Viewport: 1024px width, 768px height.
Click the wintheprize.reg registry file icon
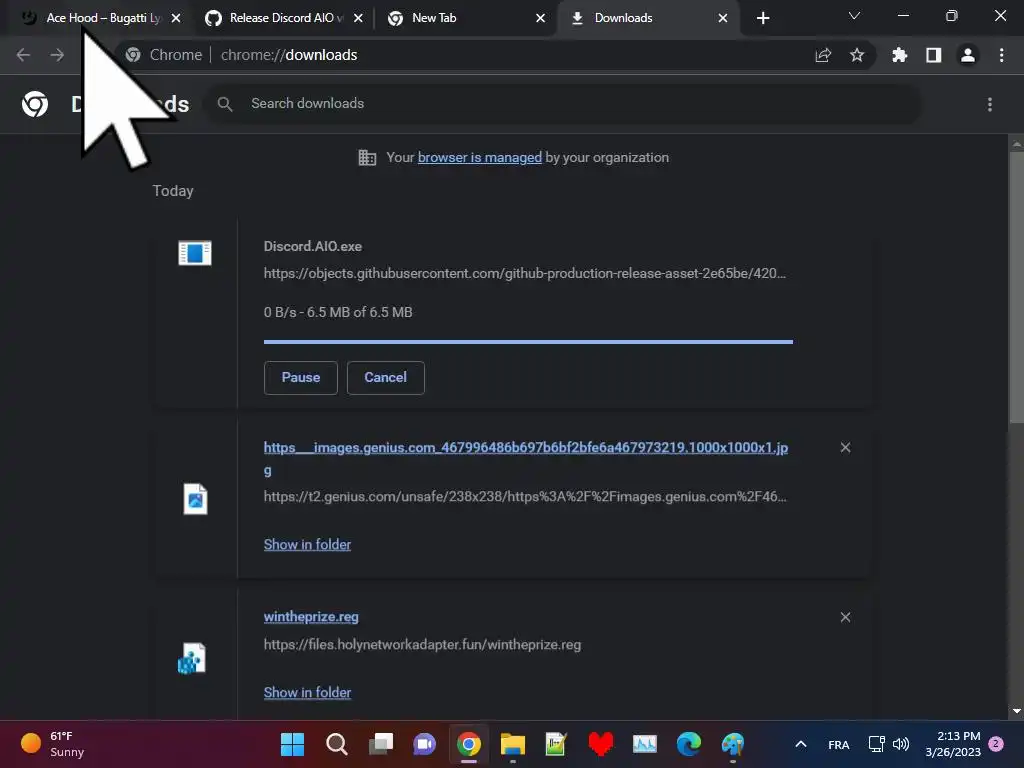pos(192,658)
